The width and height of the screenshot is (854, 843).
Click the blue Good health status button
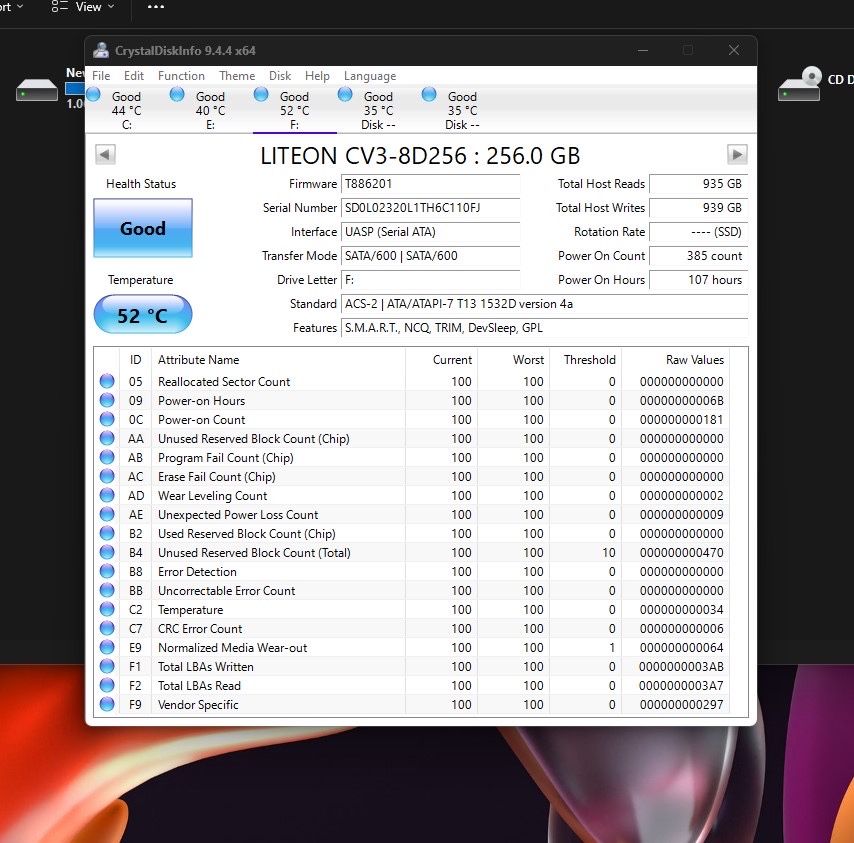click(x=143, y=228)
